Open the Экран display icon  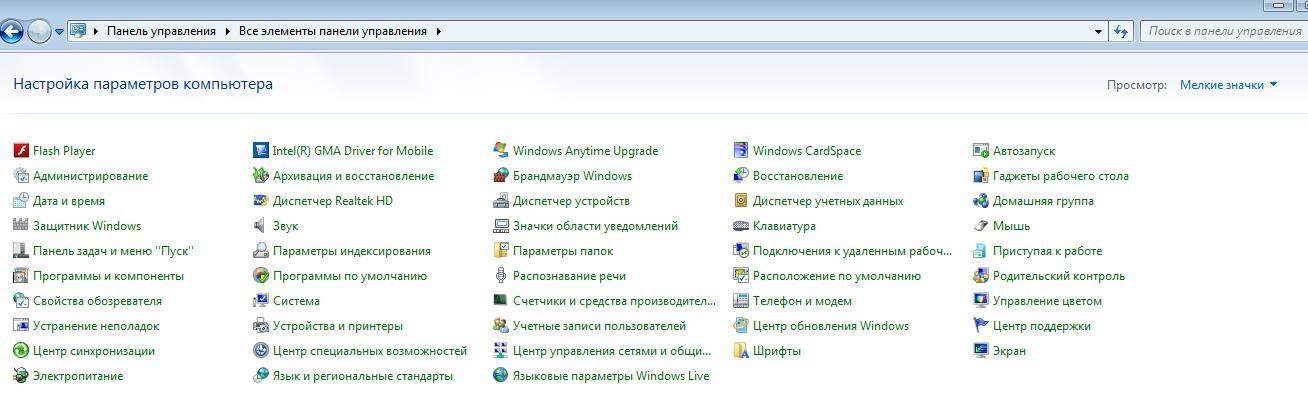point(981,351)
